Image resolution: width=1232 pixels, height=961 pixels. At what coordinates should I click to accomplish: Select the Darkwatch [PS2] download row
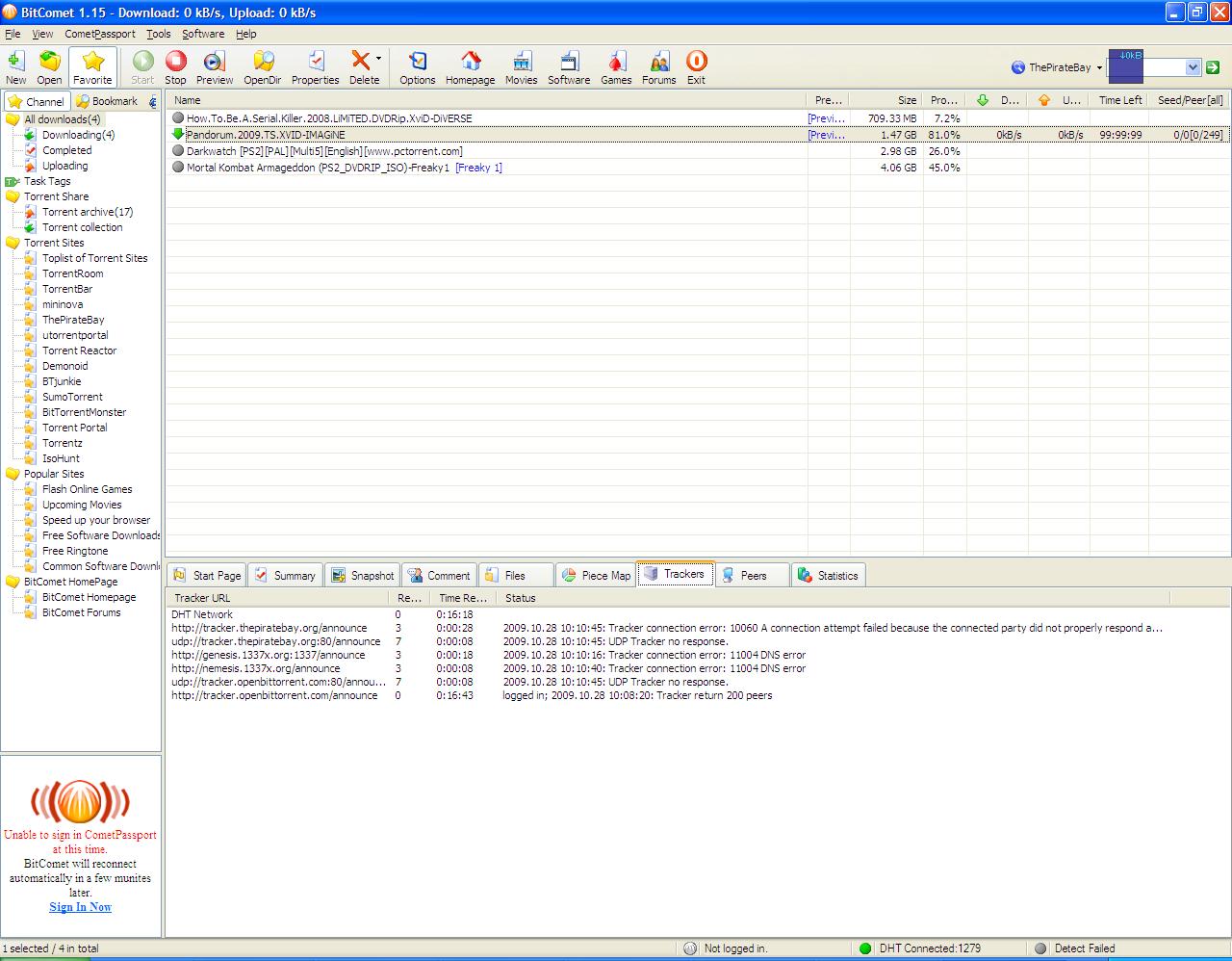pyautogui.click(x=698, y=151)
